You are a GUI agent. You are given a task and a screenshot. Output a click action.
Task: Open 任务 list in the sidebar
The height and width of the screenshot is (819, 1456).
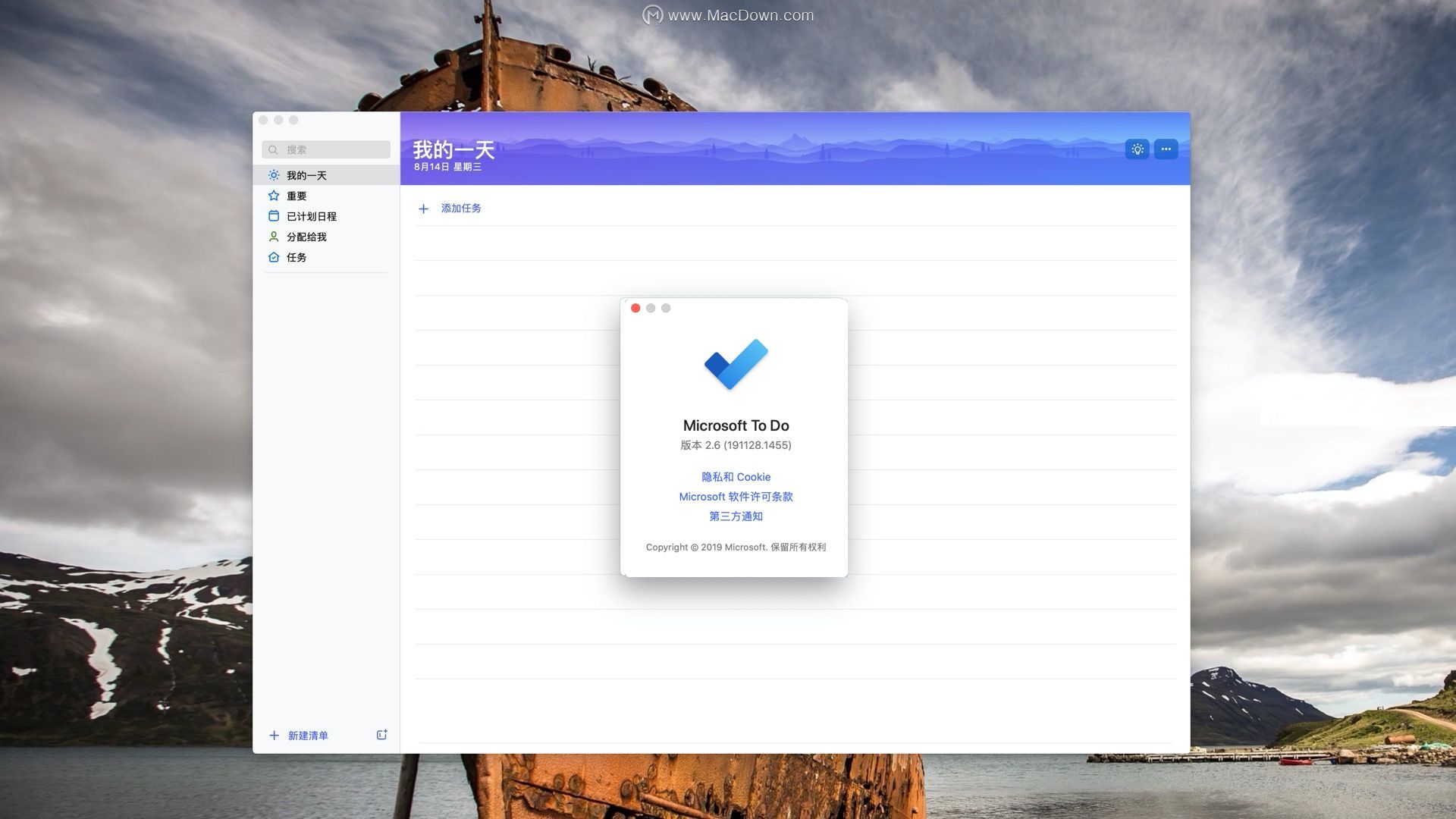pyautogui.click(x=326, y=257)
